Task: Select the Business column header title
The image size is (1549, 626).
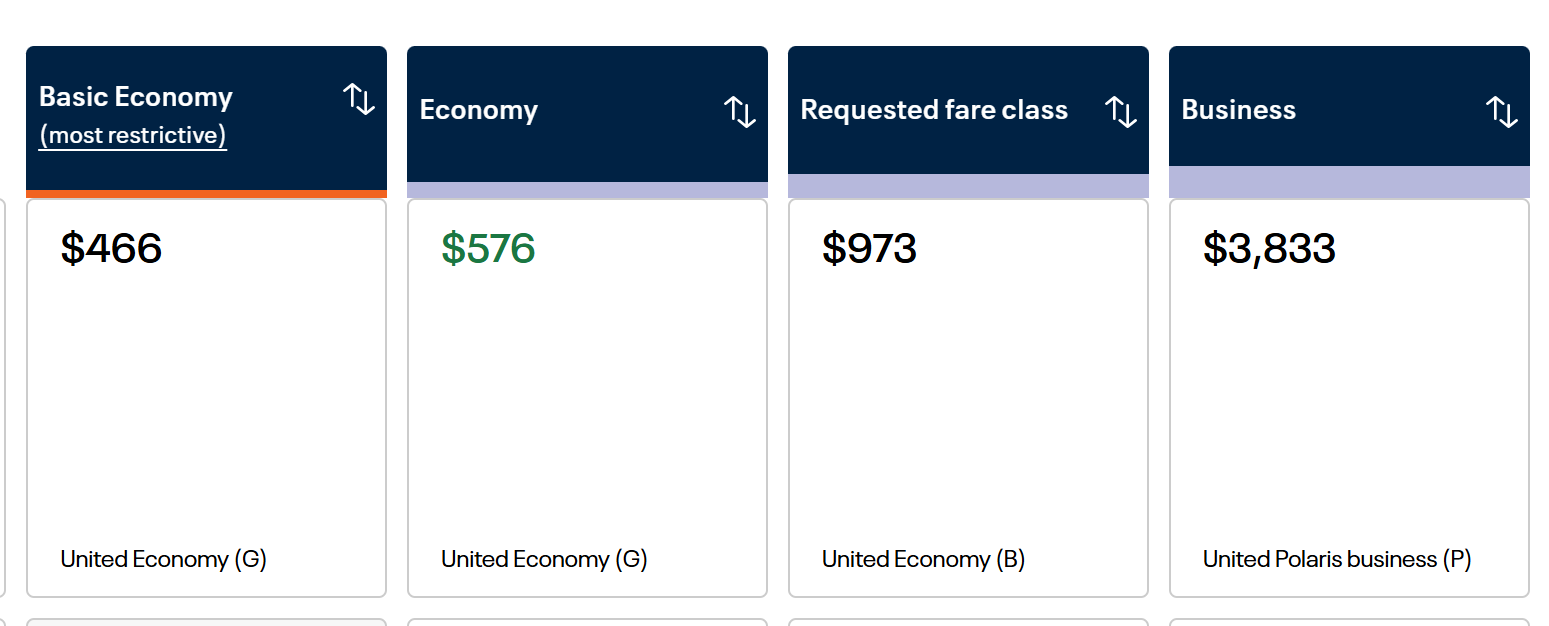Action: pyautogui.click(x=1239, y=110)
